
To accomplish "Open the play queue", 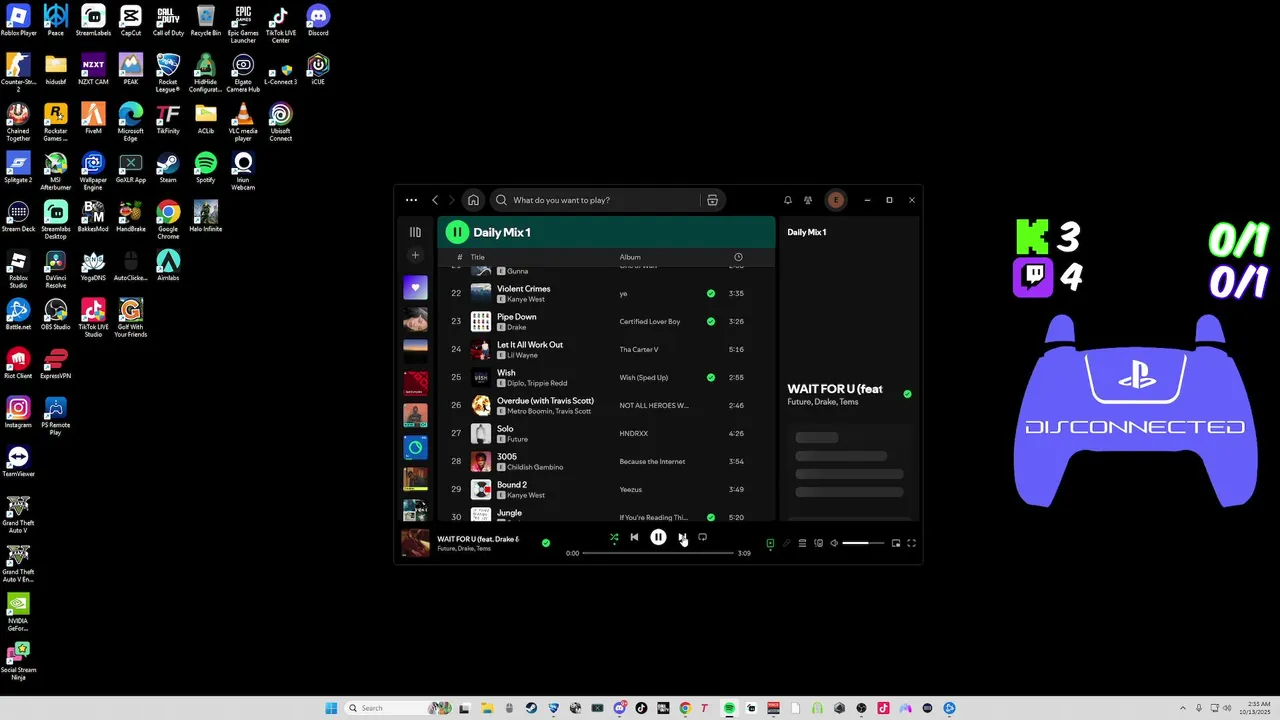I will 802,543.
